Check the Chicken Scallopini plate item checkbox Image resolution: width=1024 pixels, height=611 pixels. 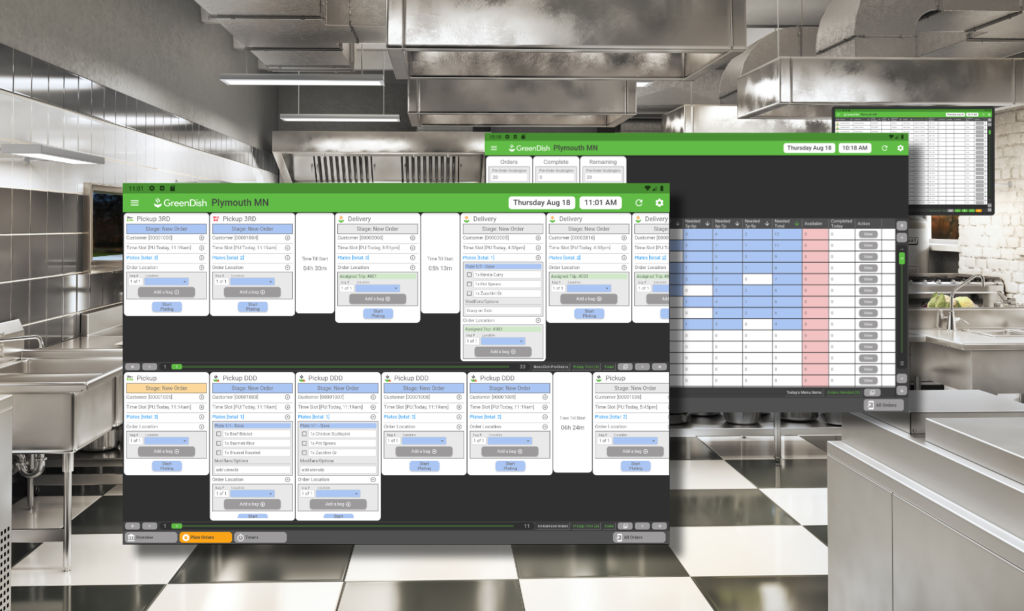coord(303,433)
